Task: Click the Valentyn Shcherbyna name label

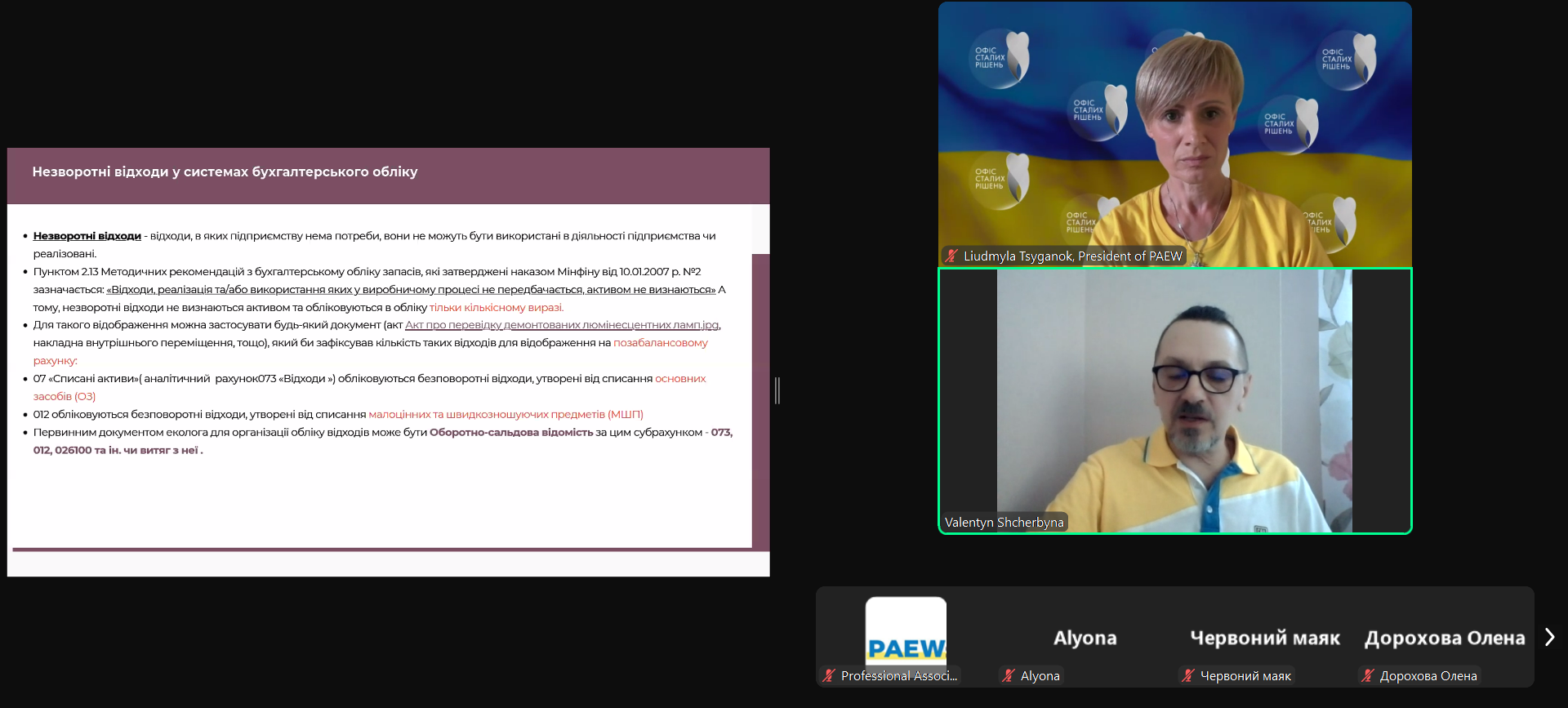Action: 1004,523
